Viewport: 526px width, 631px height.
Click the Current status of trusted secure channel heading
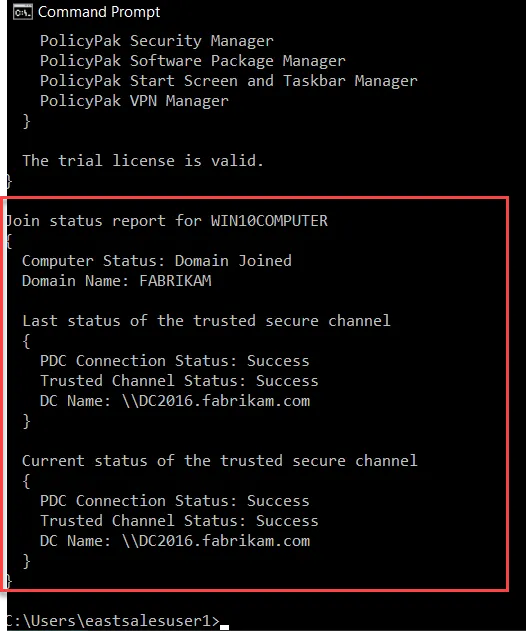point(220,460)
